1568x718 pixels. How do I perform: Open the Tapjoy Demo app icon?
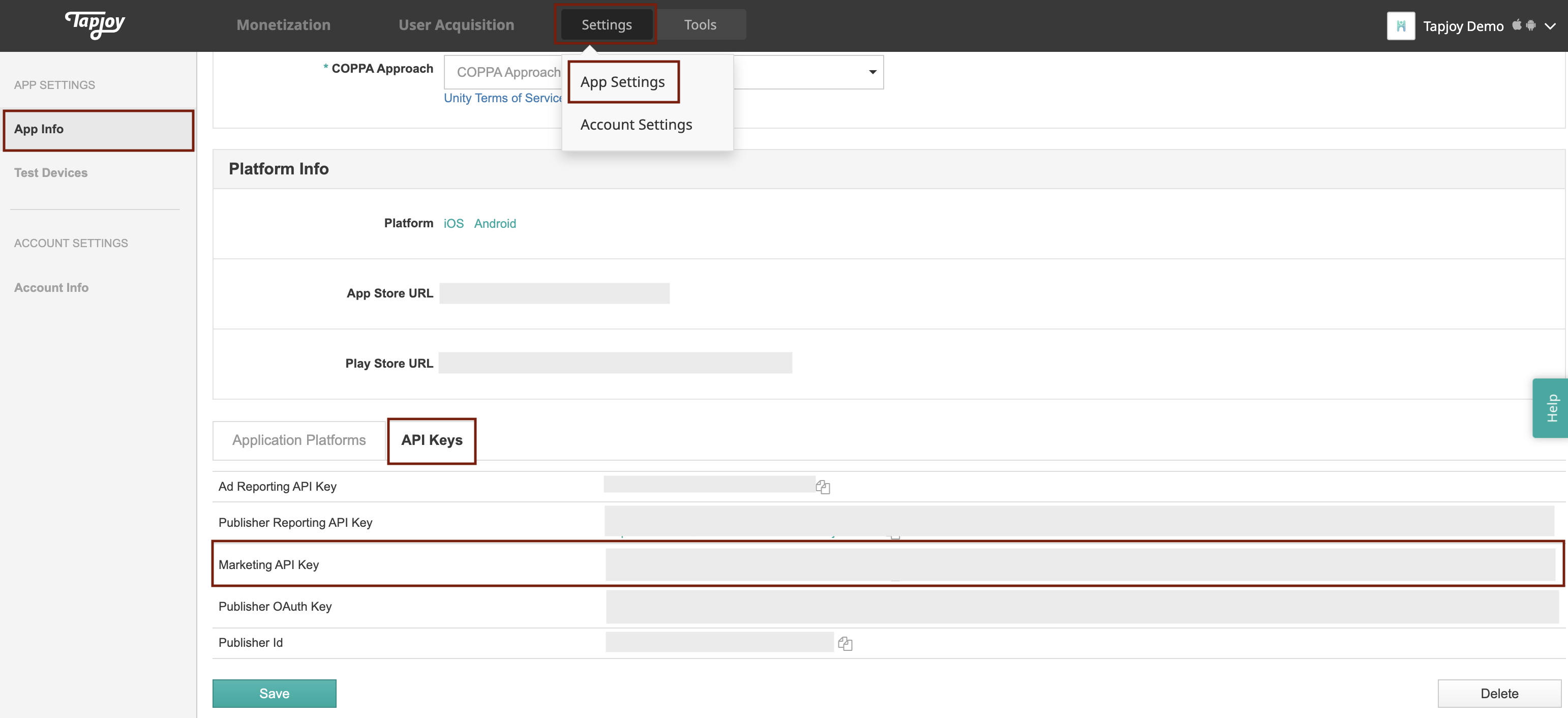1401,25
